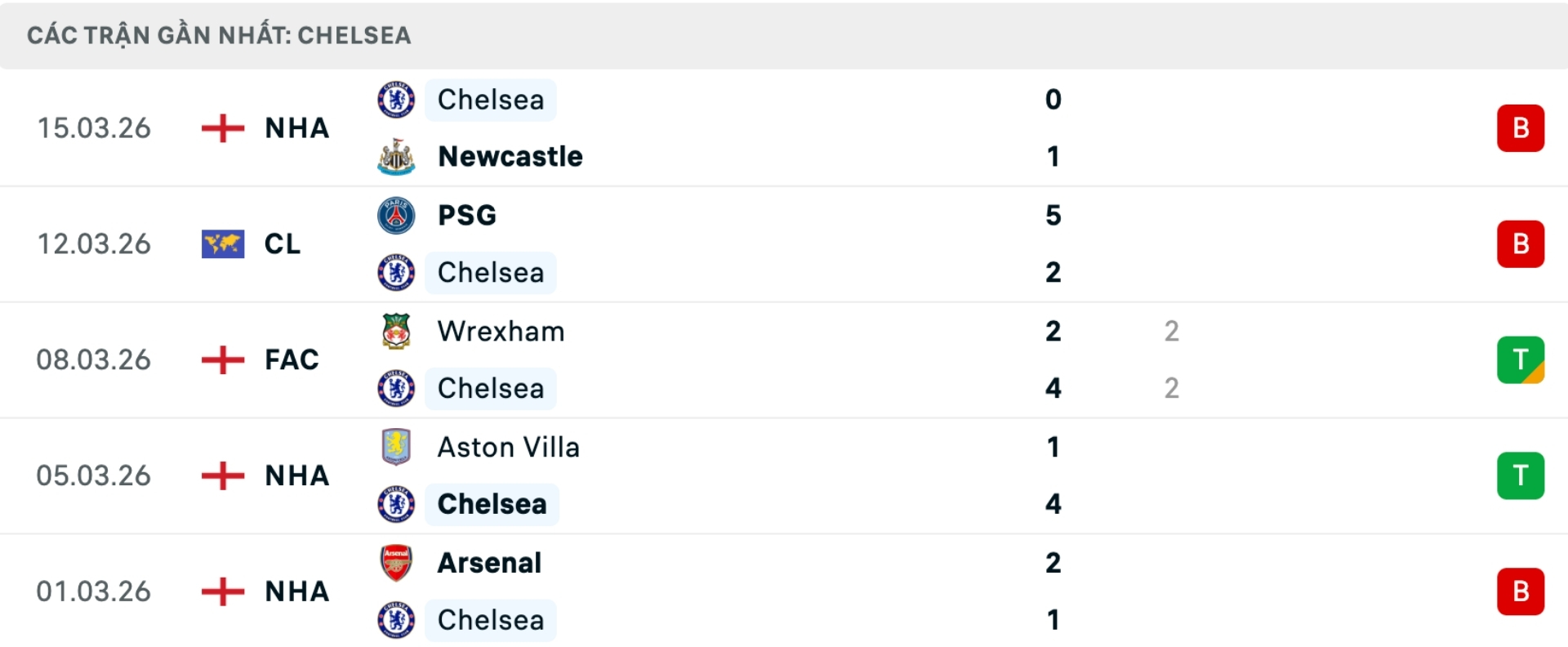Image resolution: width=1568 pixels, height=647 pixels.
Task: Click the green T win badge for the Wrexham match
Action: point(1521,359)
